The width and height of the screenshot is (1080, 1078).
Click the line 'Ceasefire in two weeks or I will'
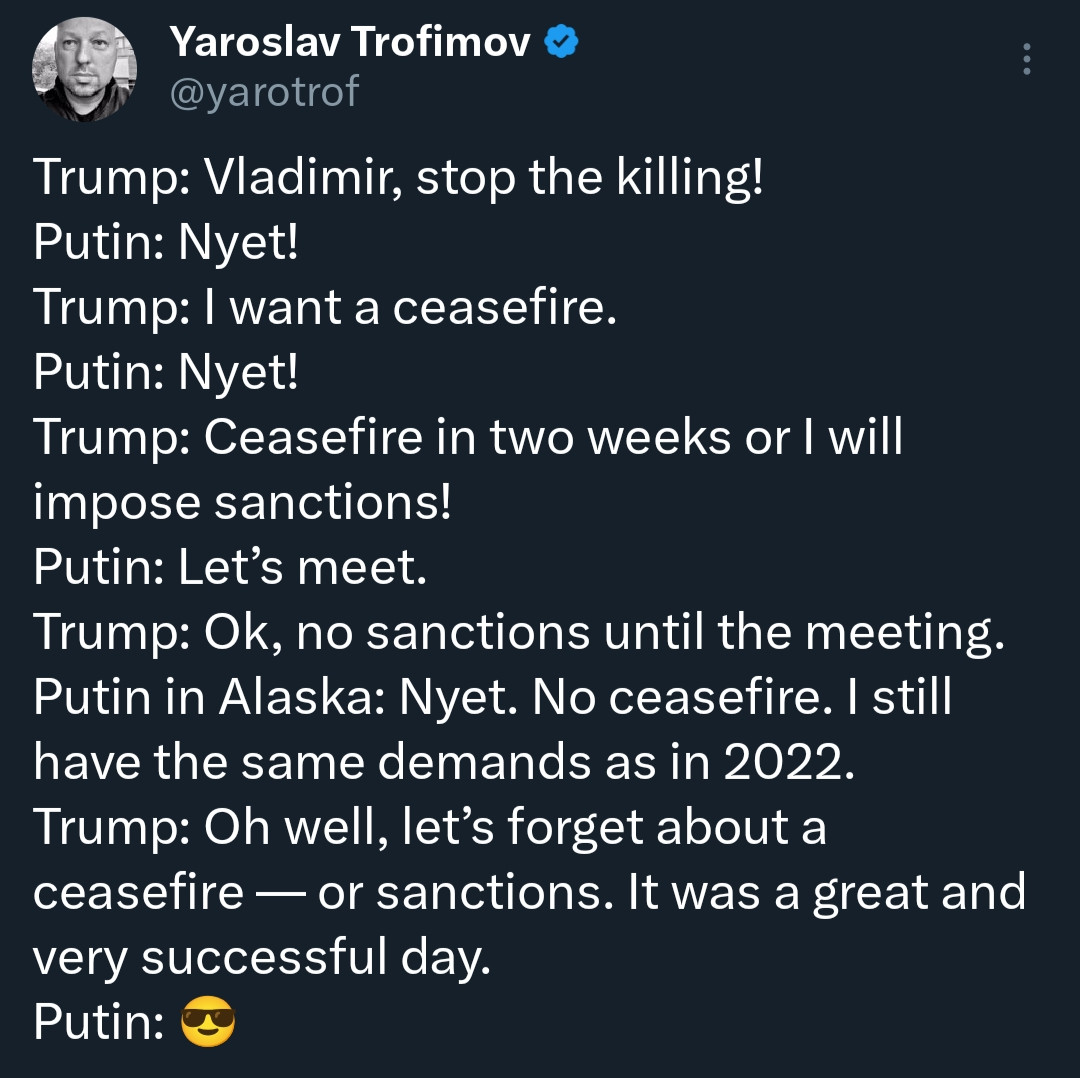468,437
